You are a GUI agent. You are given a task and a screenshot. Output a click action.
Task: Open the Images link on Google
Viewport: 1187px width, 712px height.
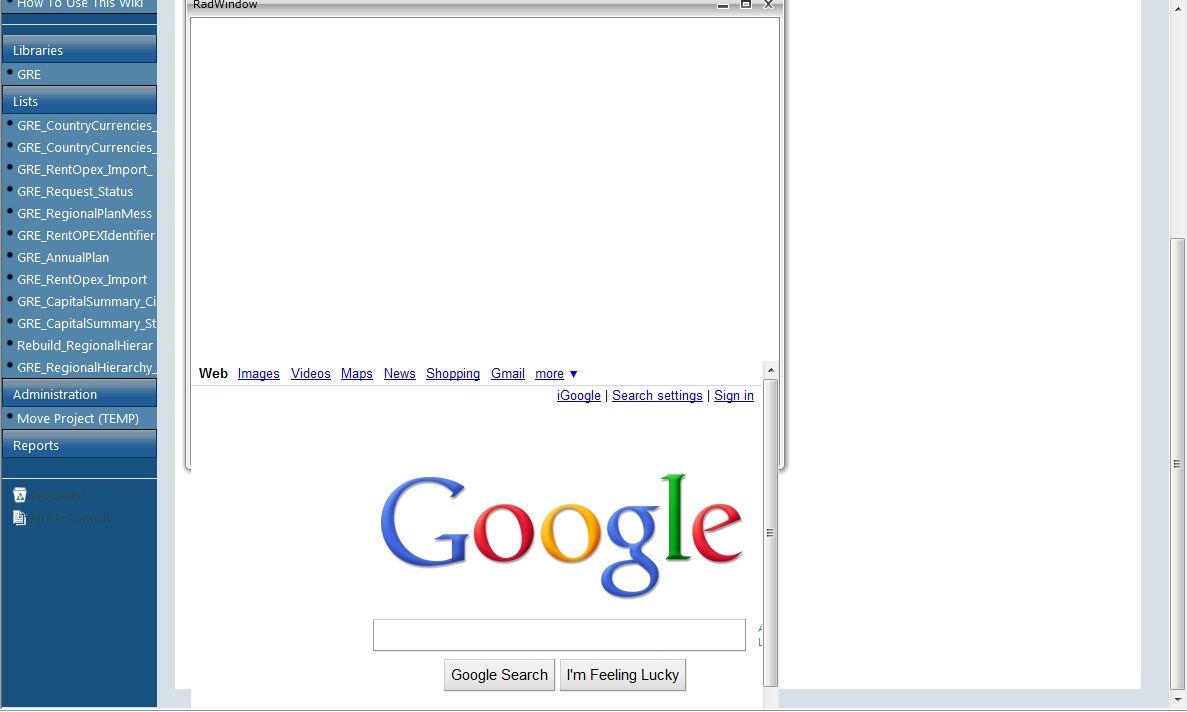(x=258, y=374)
